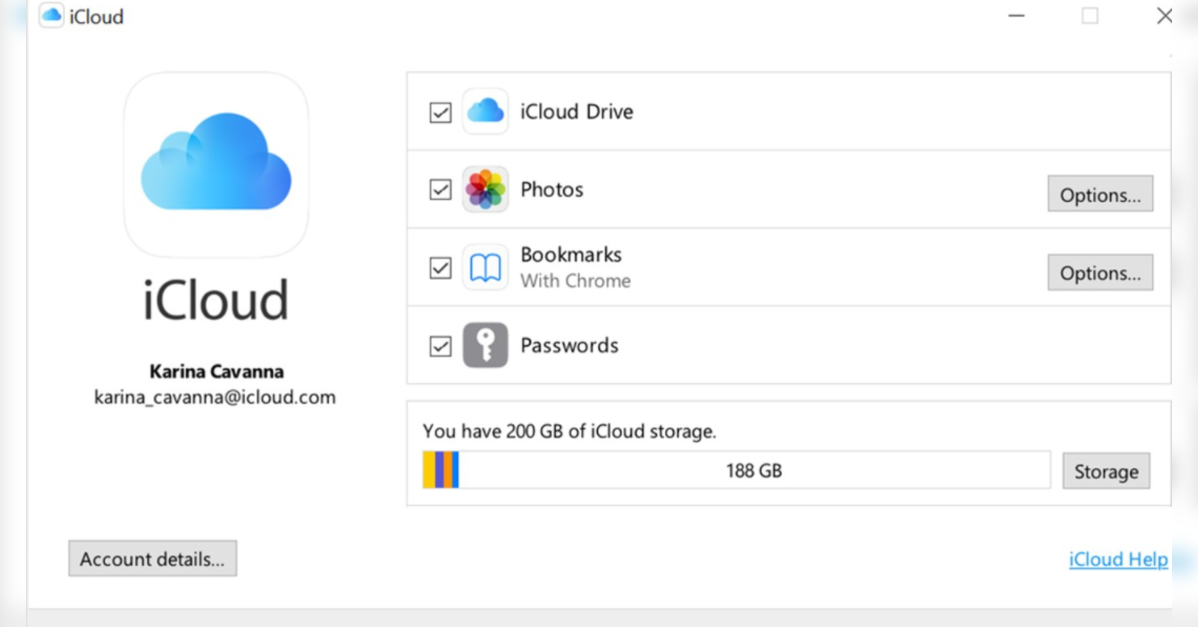This screenshot has height=627, width=1198.
Task: Click the yellow segment of storage bar
Action: 429,470
